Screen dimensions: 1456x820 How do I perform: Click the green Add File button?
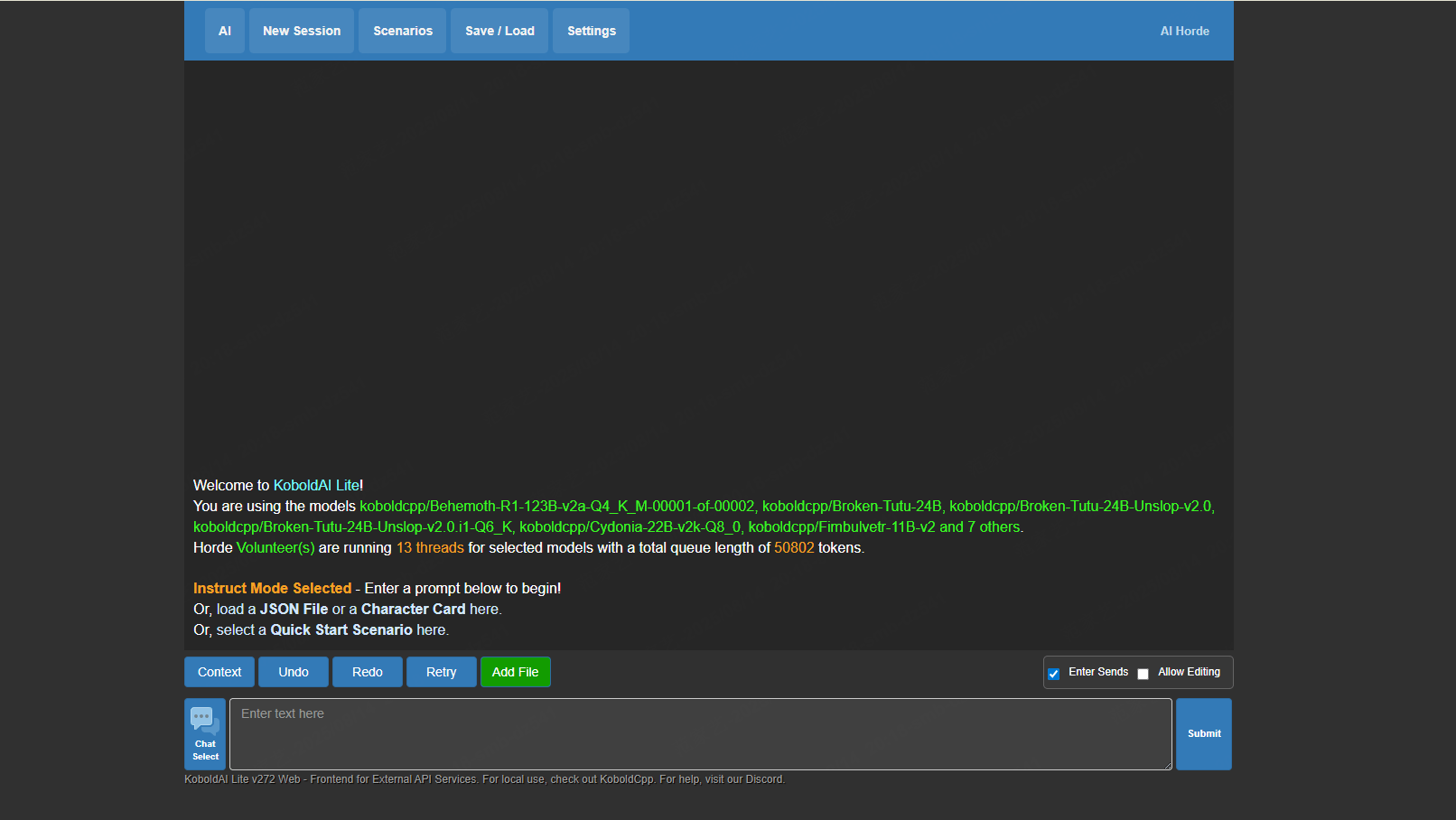[516, 672]
